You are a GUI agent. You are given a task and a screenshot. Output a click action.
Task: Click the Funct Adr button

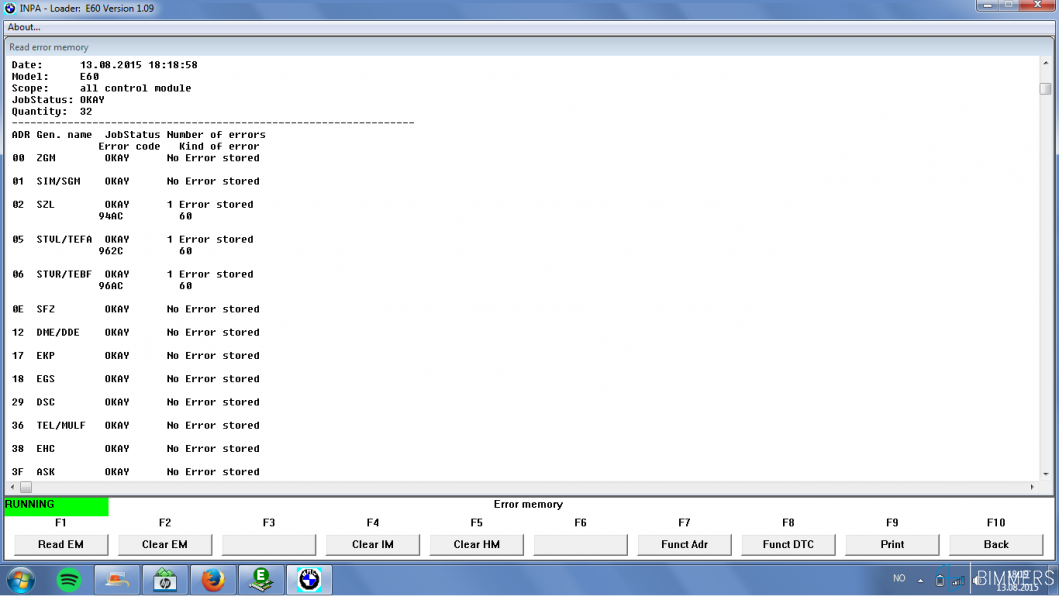(684, 544)
